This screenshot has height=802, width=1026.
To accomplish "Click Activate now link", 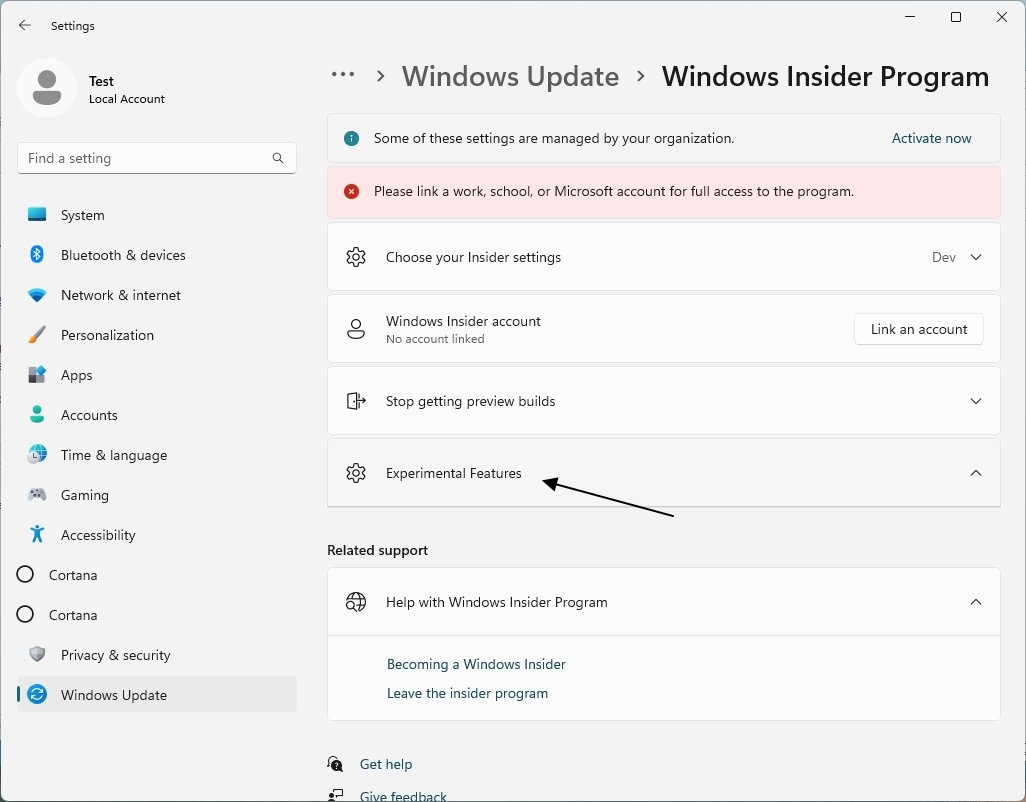I will click(931, 138).
